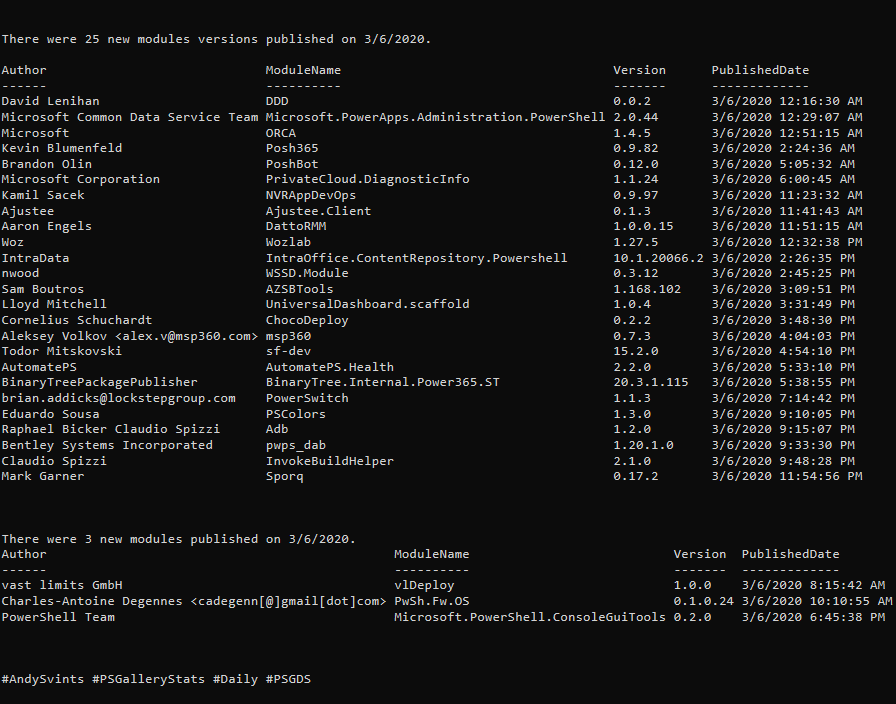Select author "Aleksey Volkov <alex.v@msp360.com>"
This screenshot has height=704, width=896.
click(x=130, y=337)
